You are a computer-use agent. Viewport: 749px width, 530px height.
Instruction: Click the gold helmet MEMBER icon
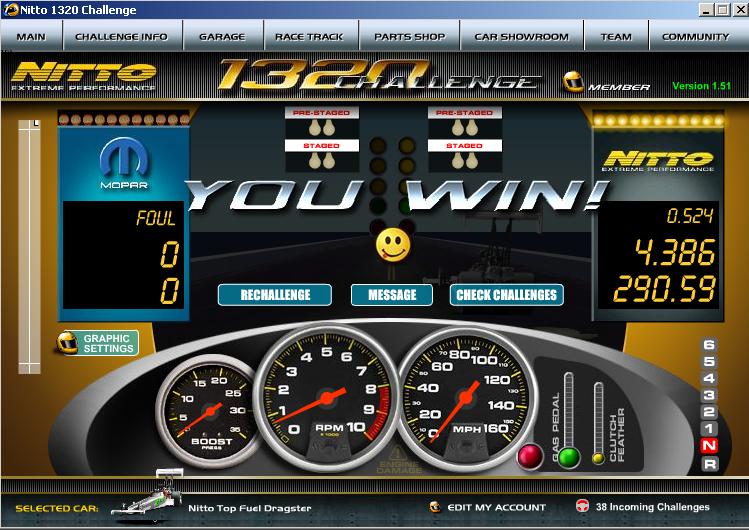tap(573, 82)
